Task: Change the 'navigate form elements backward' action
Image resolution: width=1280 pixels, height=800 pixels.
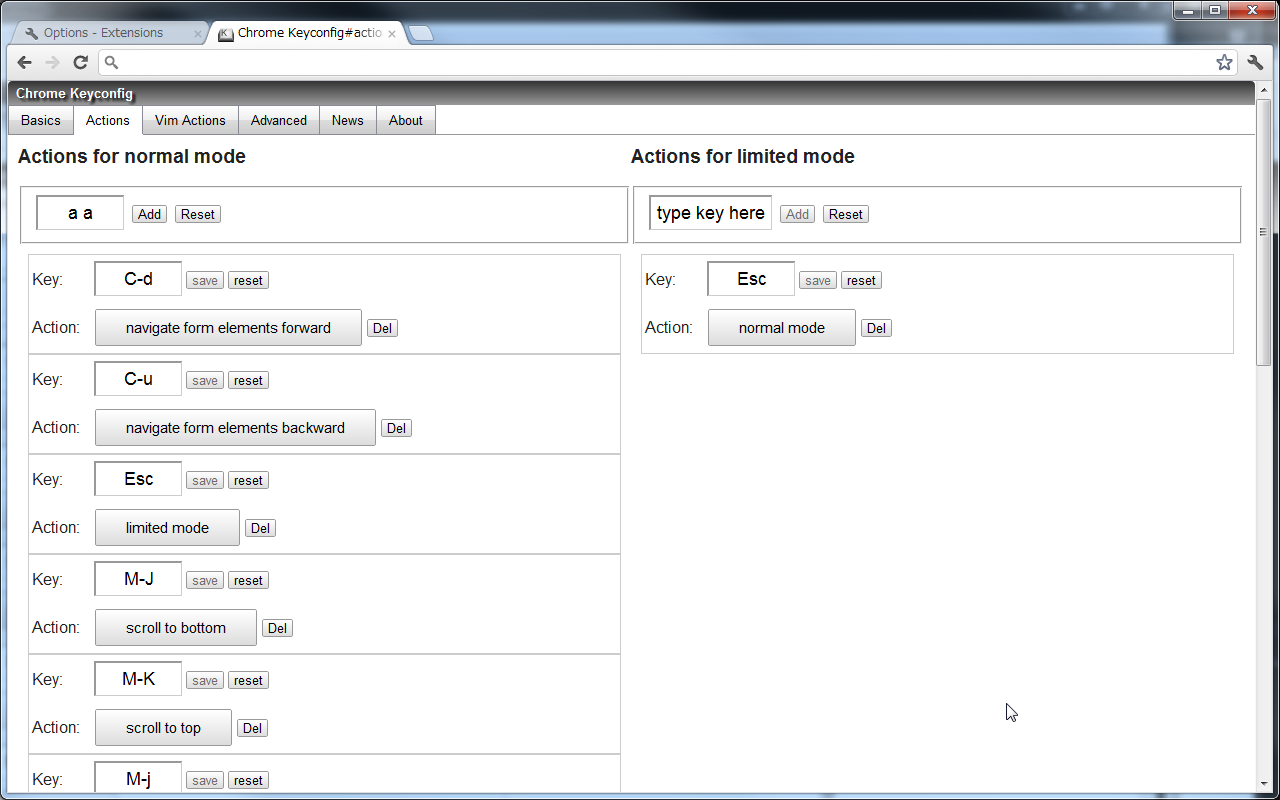Action: [x=235, y=428]
